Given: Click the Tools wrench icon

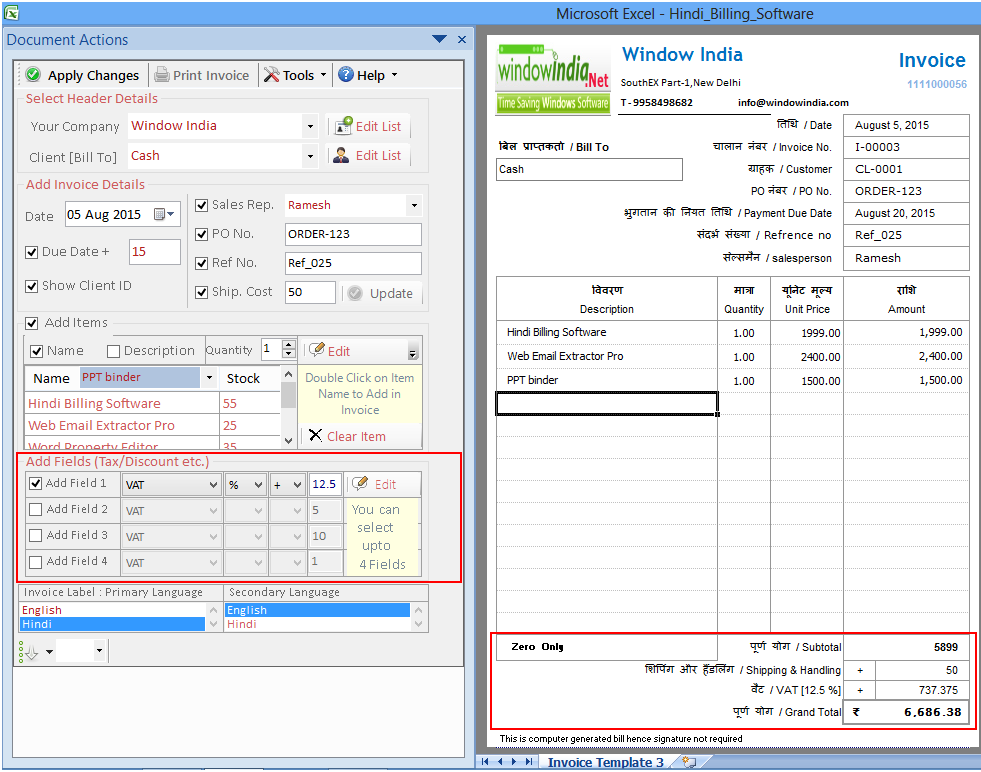Looking at the screenshot, I should (x=271, y=74).
